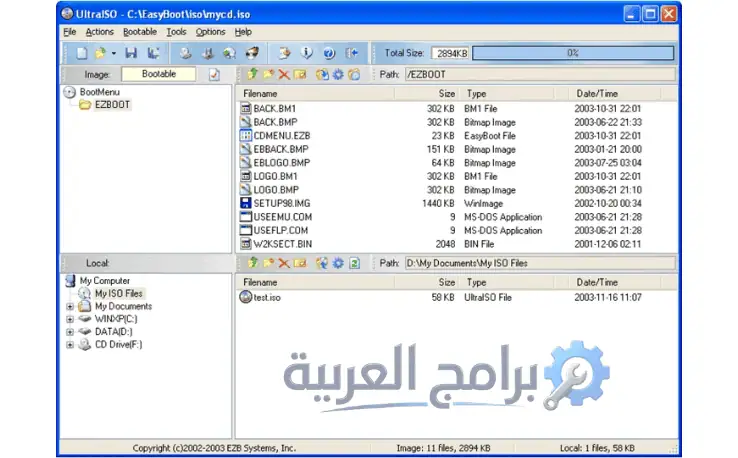Click the Burn CD Image icon
The height and width of the screenshot is (458, 738).
(252, 53)
